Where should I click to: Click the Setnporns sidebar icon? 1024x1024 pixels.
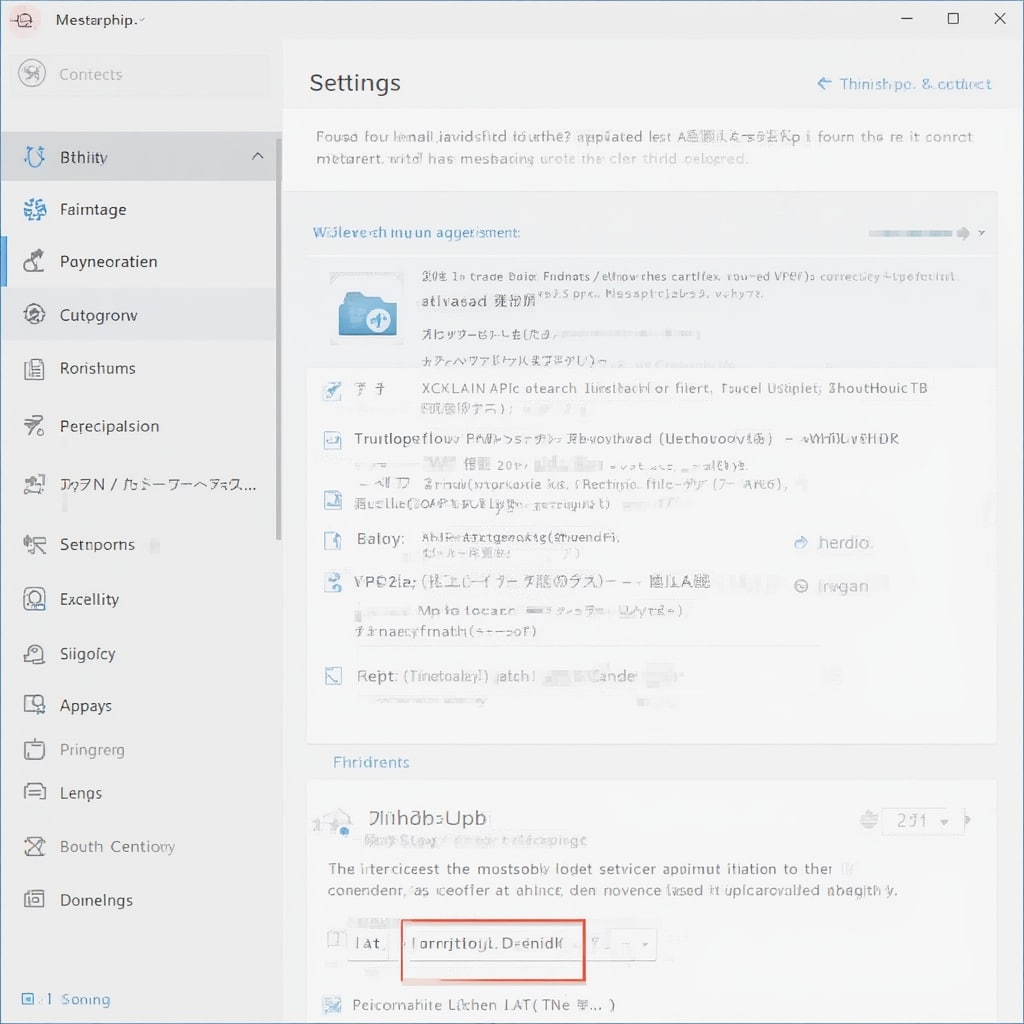click(34, 544)
